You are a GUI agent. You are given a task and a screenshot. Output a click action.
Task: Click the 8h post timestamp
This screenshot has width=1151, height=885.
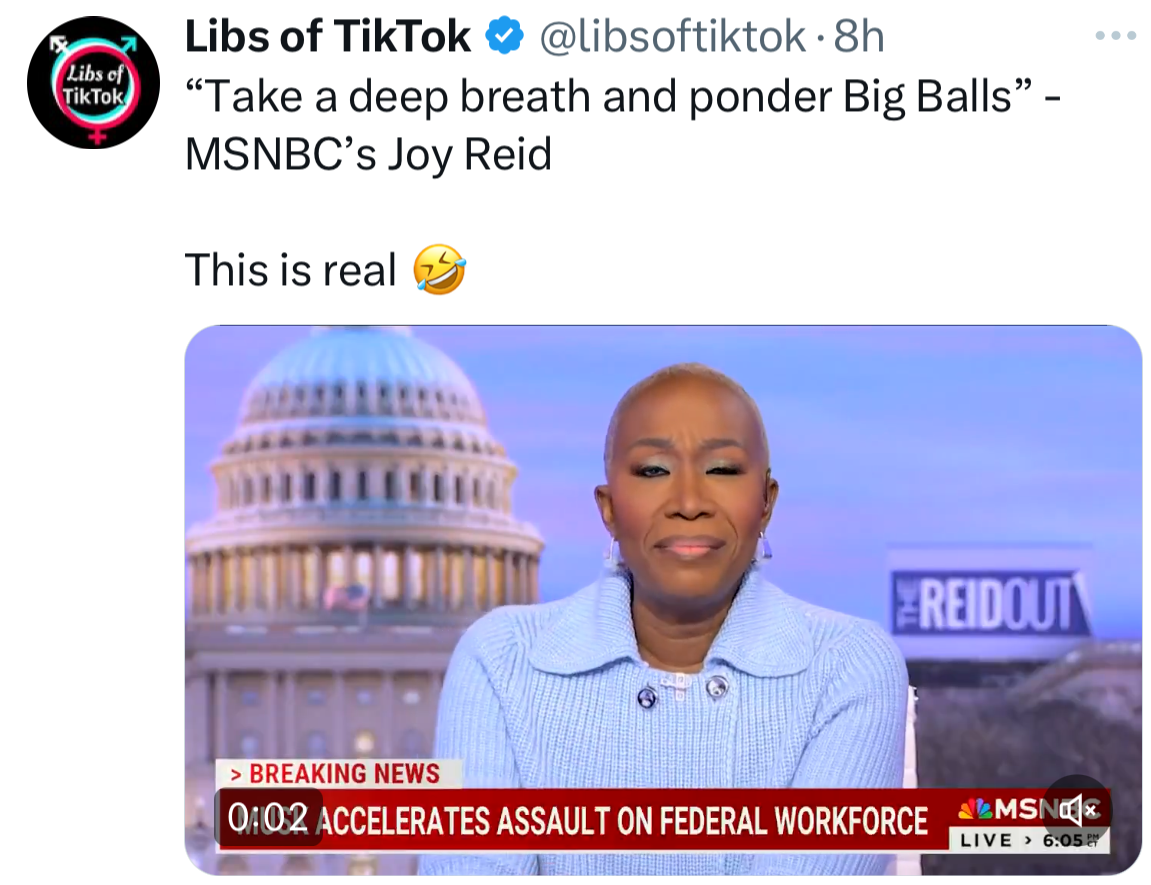[859, 37]
